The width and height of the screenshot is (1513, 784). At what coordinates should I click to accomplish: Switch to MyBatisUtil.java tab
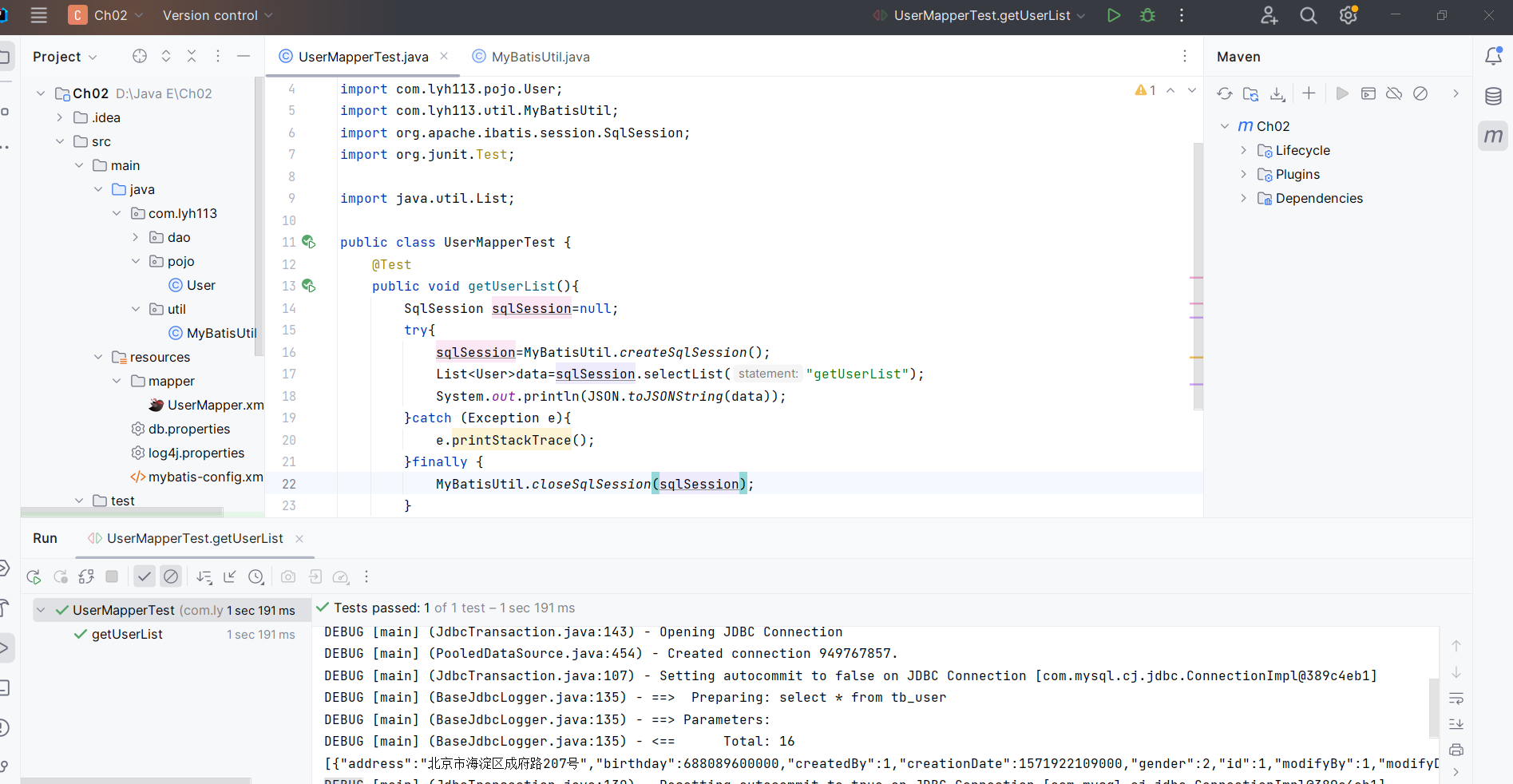[x=531, y=56]
